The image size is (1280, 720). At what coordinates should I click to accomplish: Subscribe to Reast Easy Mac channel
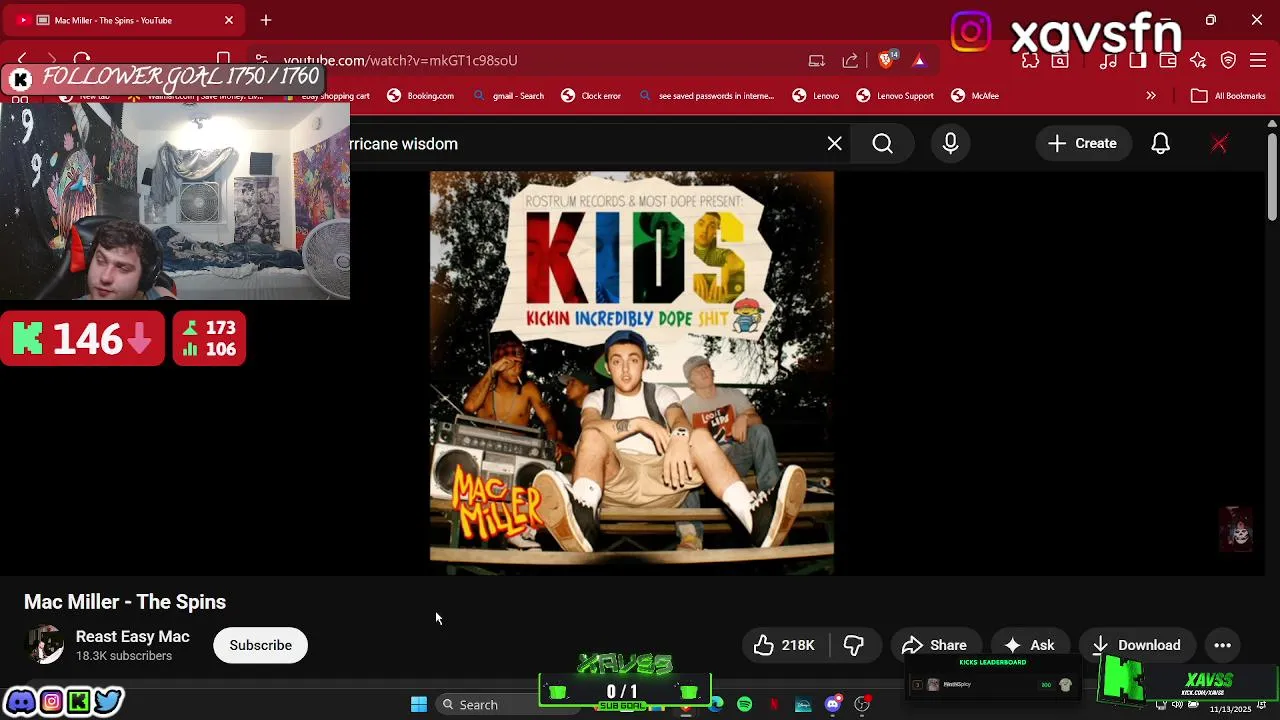pyautogui.click(x=260, y=645)
